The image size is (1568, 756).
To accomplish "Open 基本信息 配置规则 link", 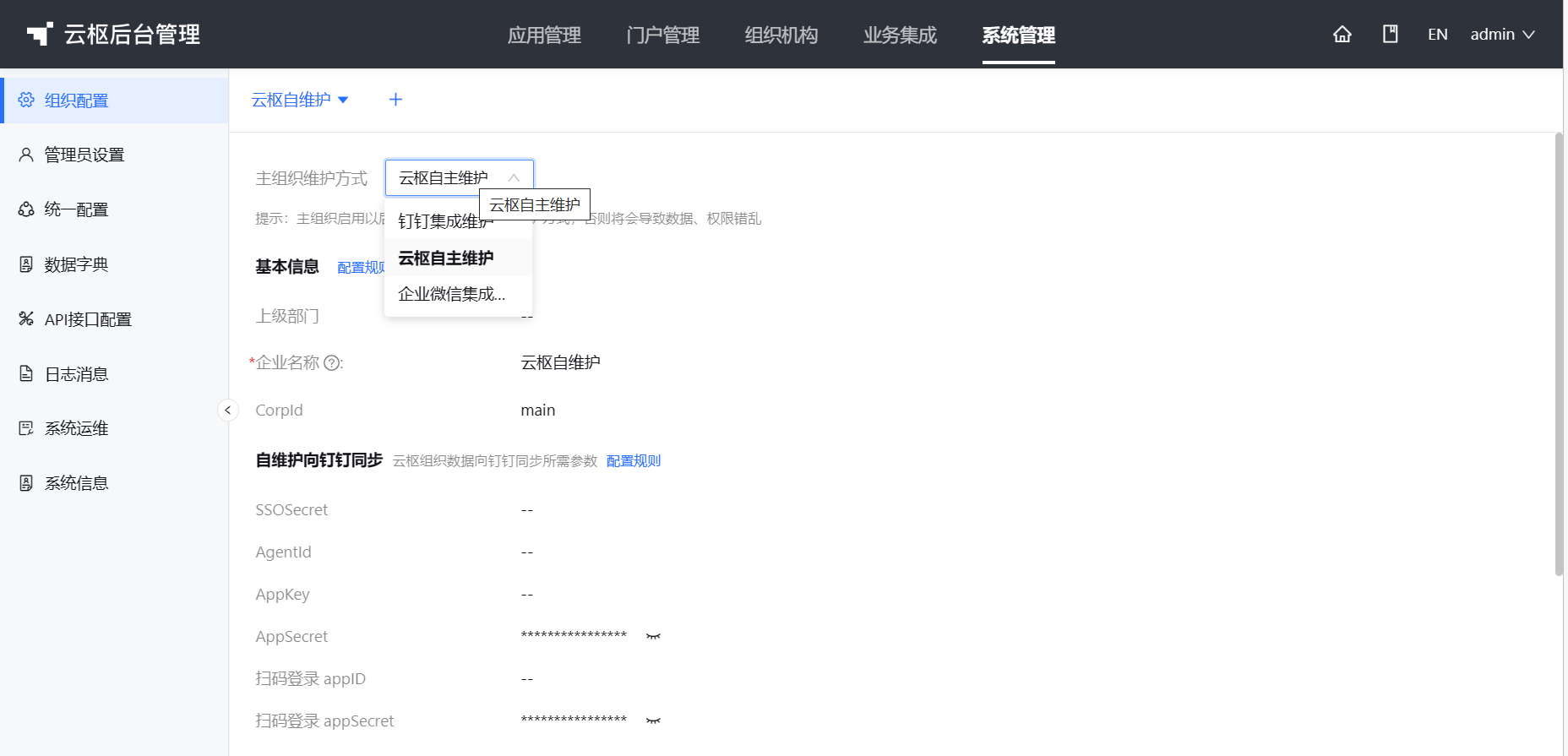I will 361,268.
